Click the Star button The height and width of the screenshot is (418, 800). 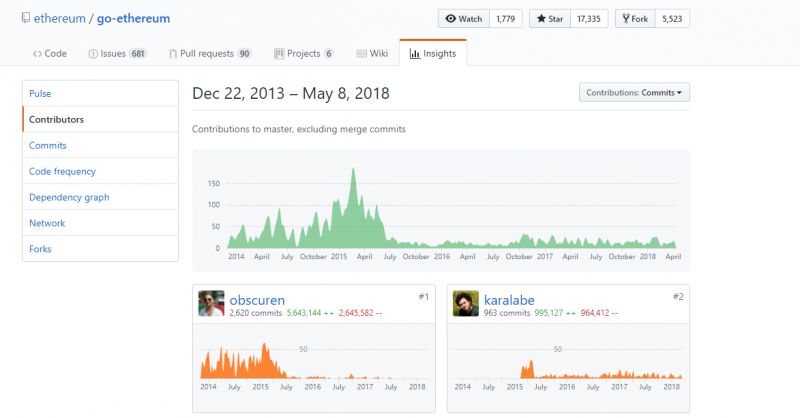(x=550, y=19)
